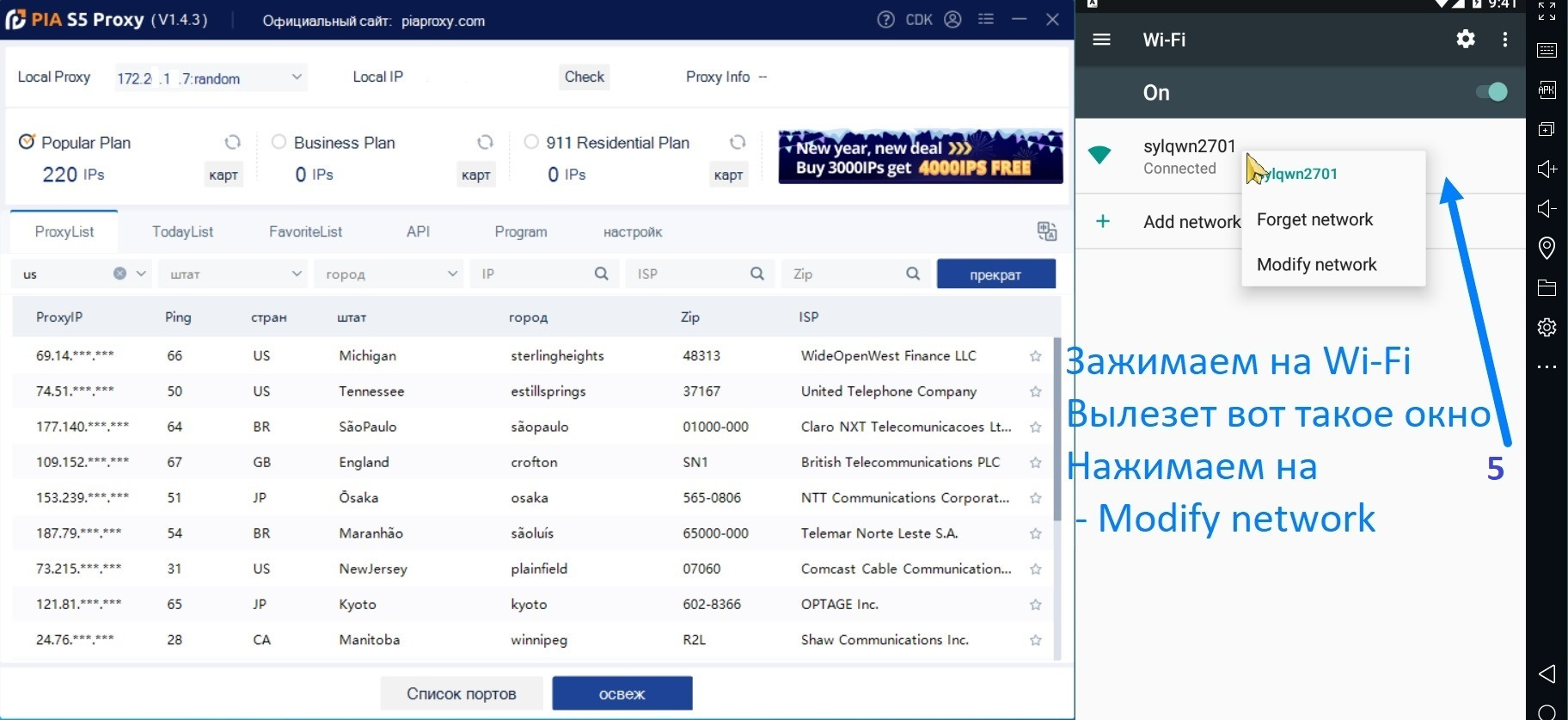Screen dimensions: 1568x720
Task: Click search icon in IP filter field
Action: point(601,274)
